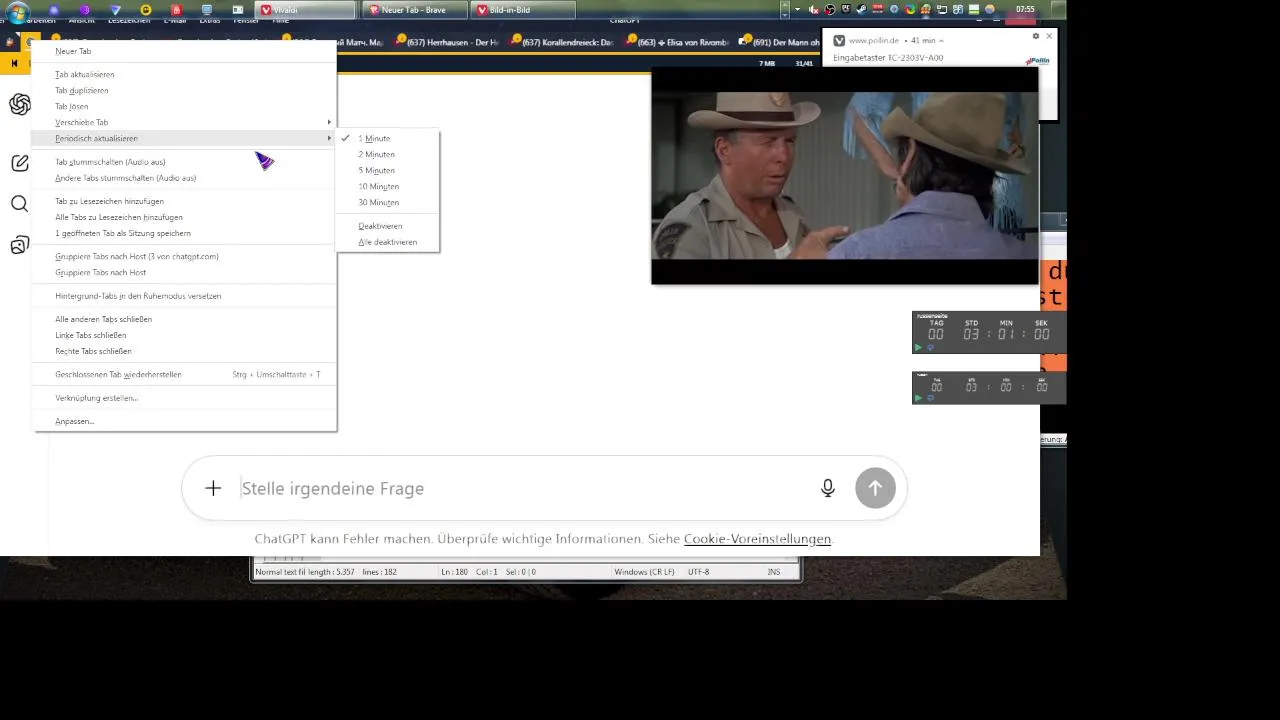Choose Tab lösen
1280x720 pixels.
click(x=185, y=106)
